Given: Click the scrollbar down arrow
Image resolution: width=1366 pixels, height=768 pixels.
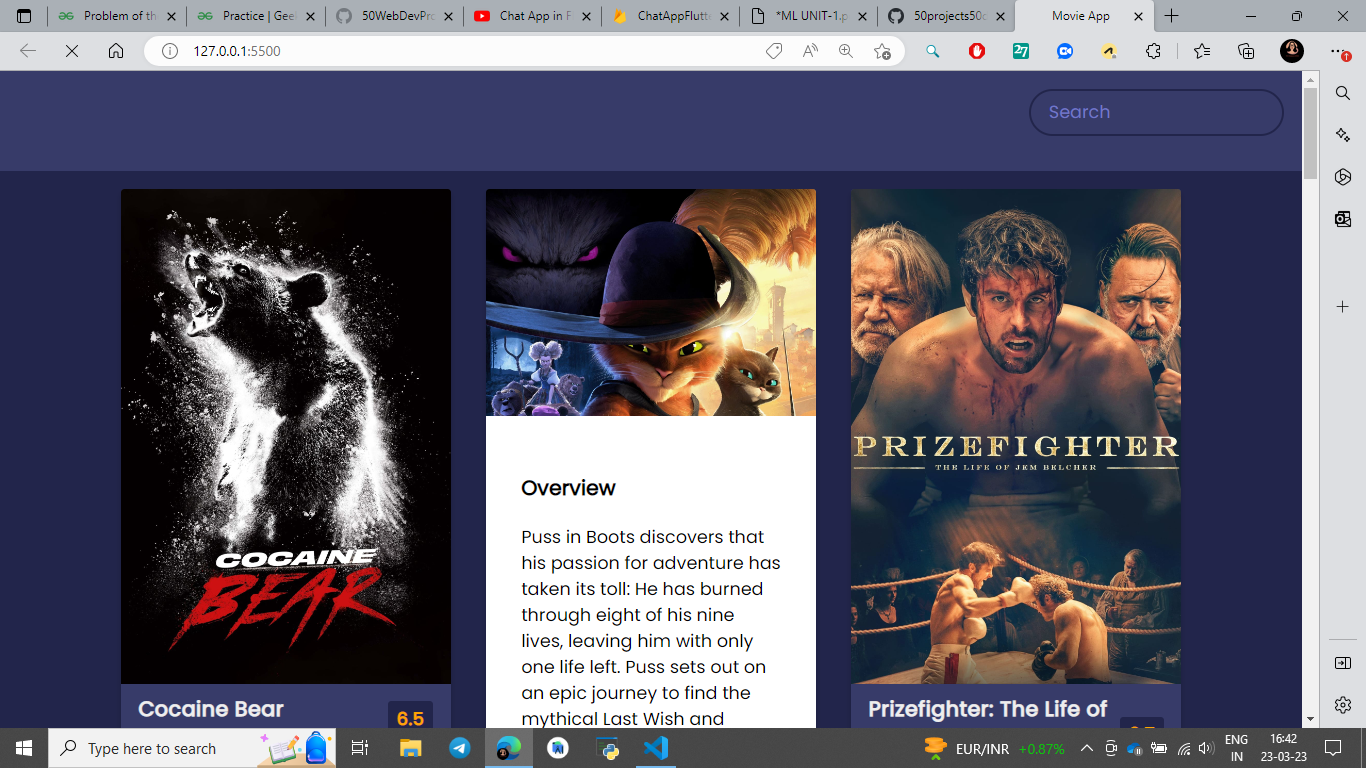Looking at the screenshot, I should [x=1310, y=718].
